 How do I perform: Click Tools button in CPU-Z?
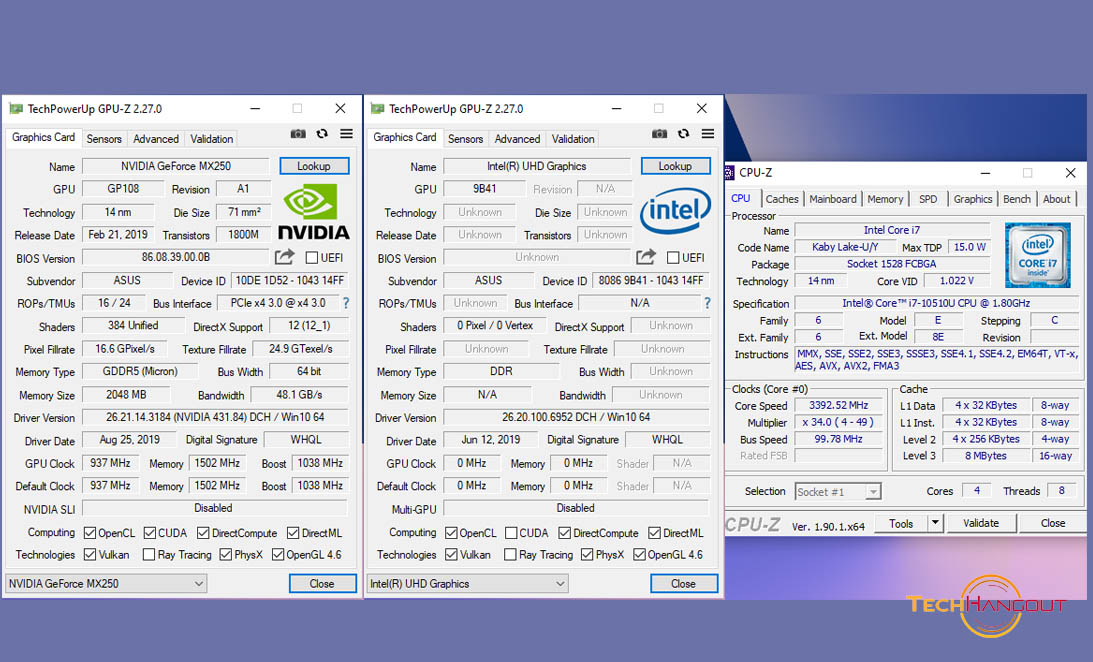point(901,523)
